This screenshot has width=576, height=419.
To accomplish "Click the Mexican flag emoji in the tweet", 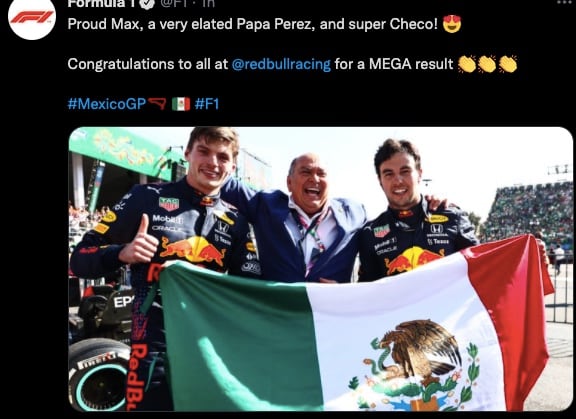I will pos(181,104).
